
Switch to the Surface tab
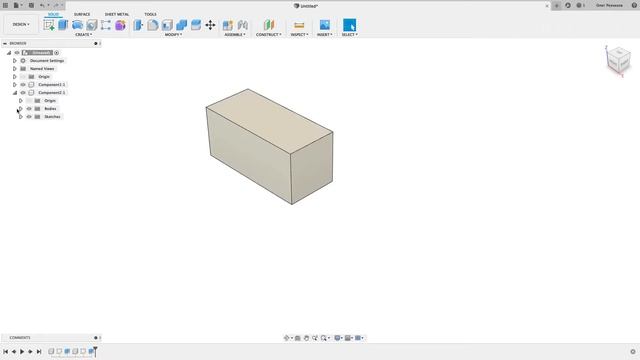82,14
